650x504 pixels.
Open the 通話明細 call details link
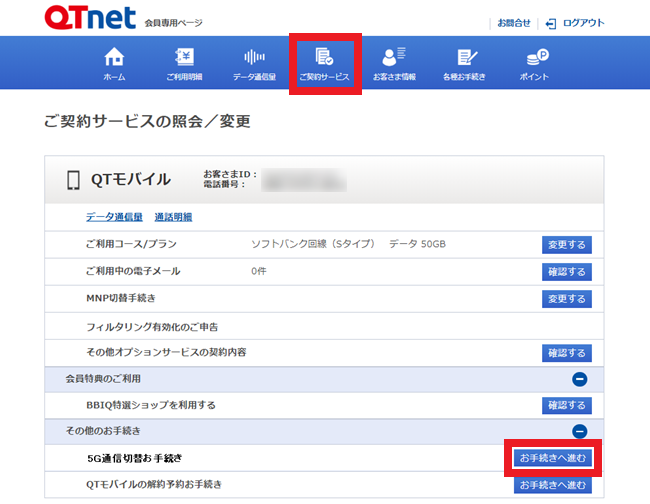coord(173,217)
